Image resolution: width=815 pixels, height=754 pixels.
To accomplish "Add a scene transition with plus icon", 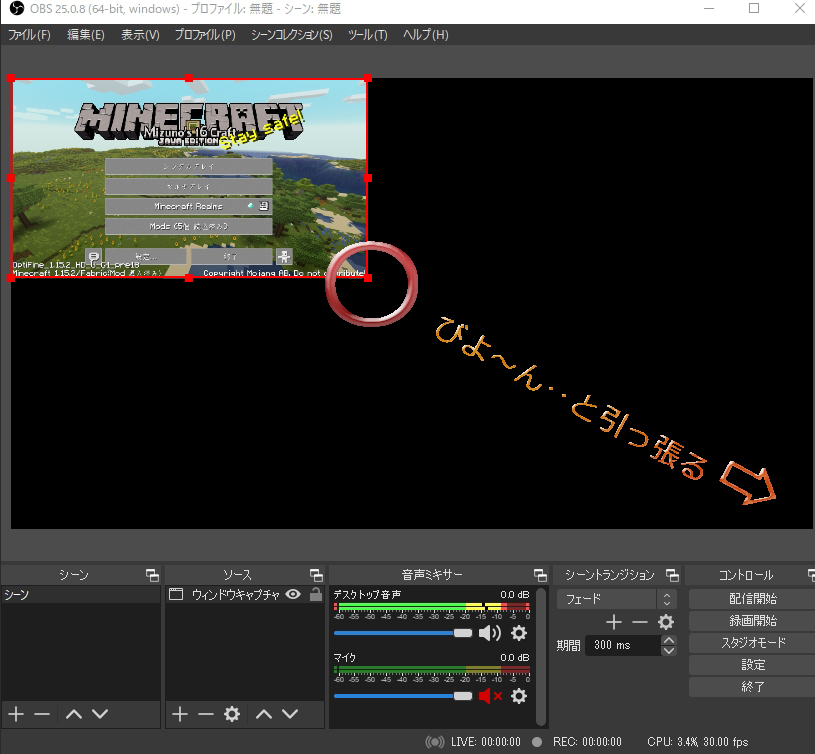I will (x=614, y=621).
